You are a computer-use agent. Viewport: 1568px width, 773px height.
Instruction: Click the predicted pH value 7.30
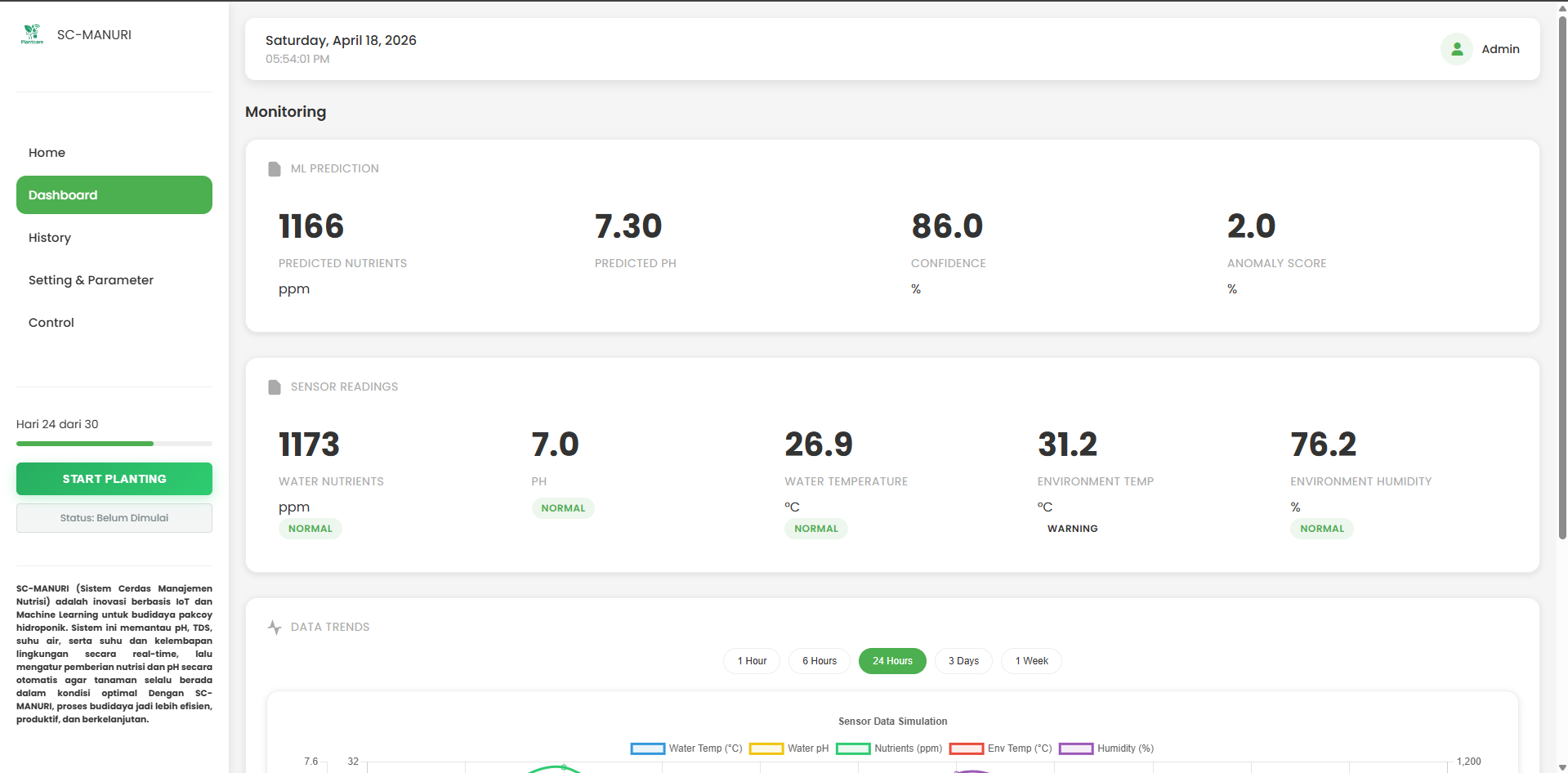(x=628, y=226)
